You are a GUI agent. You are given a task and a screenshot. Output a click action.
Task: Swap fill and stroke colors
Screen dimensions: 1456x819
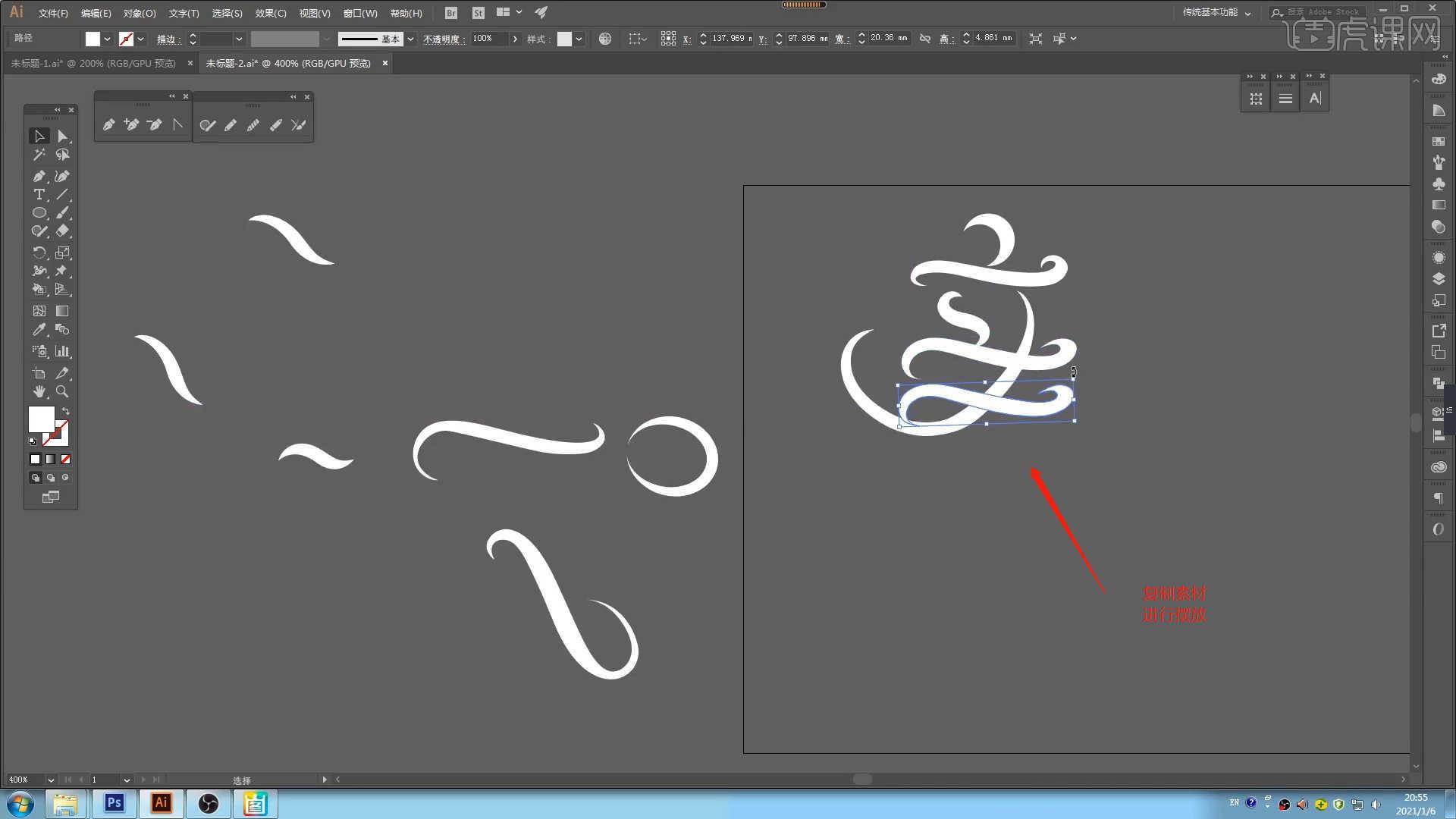tap(66, 411)
